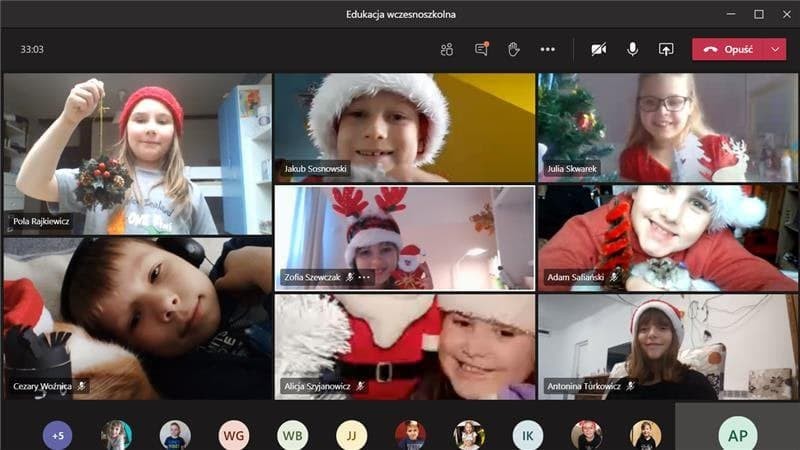The image size is (800, 450).
Task: Expand the leave options dropdown arrow
Action: coord(775,49)
